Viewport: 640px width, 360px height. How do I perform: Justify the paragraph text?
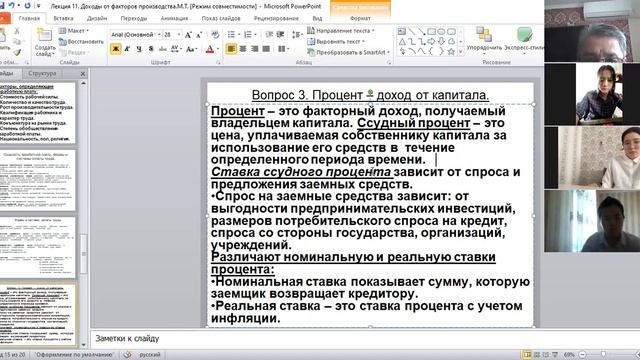pos(266,49)
